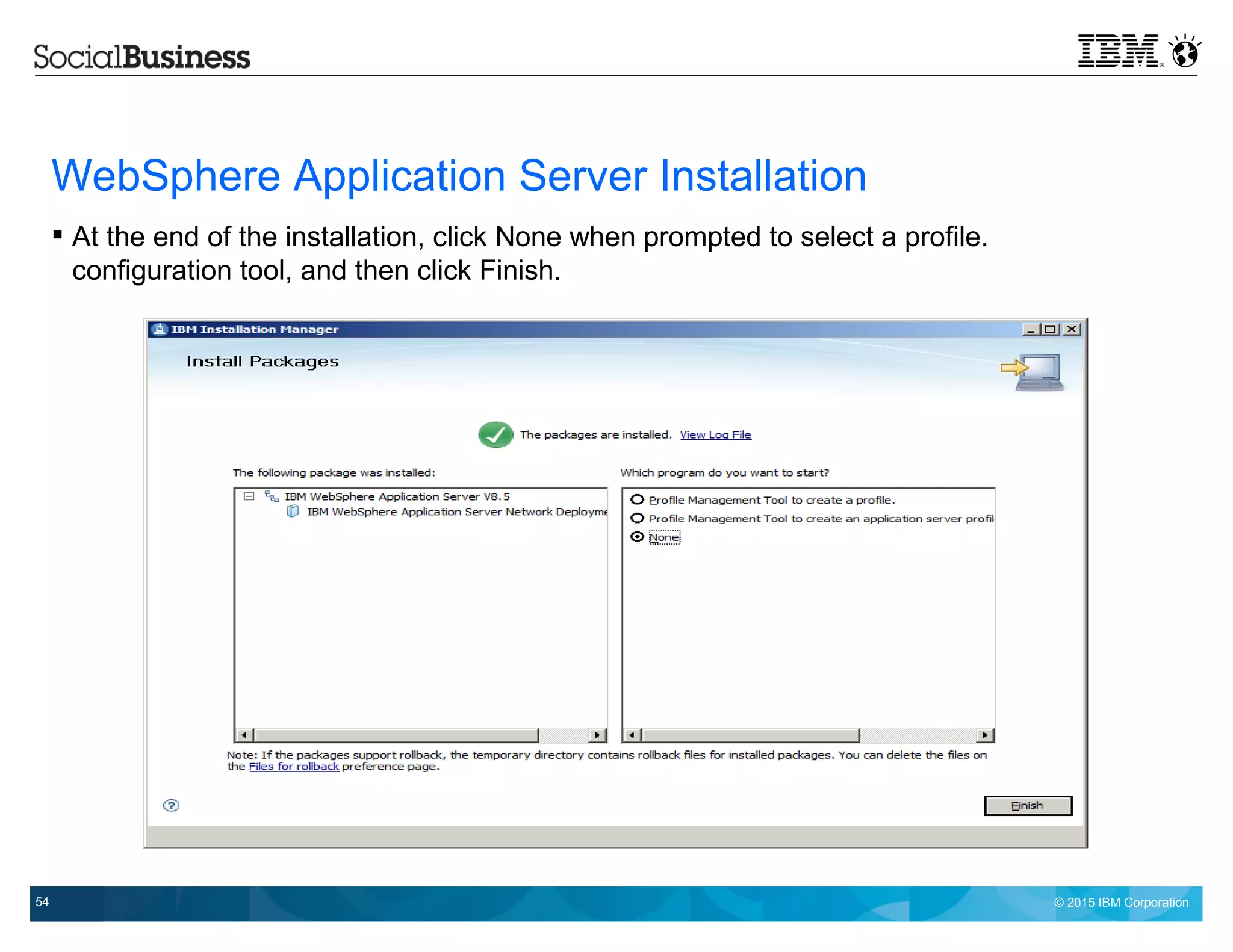1233x952 pixels.
Task: Click the WebSphere V8.5 package group icon
Action: pos(272,496)
